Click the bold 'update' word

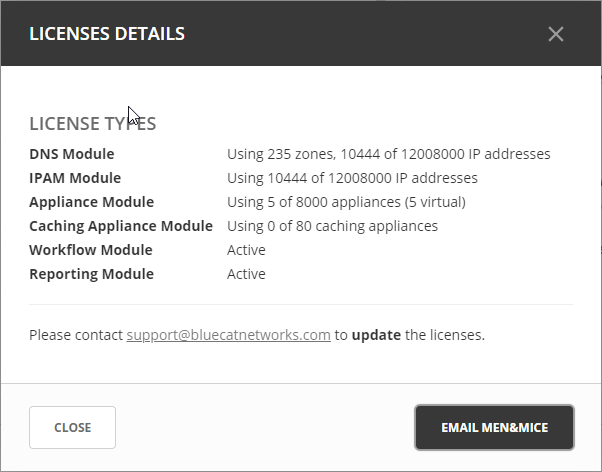376,335
